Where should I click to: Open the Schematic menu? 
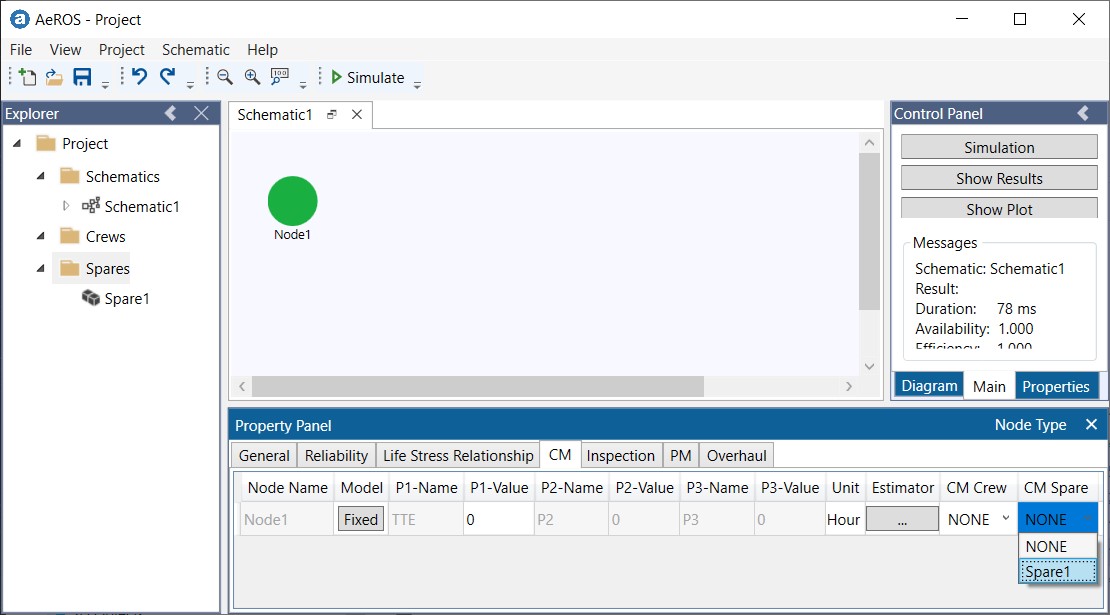[196, 50]
